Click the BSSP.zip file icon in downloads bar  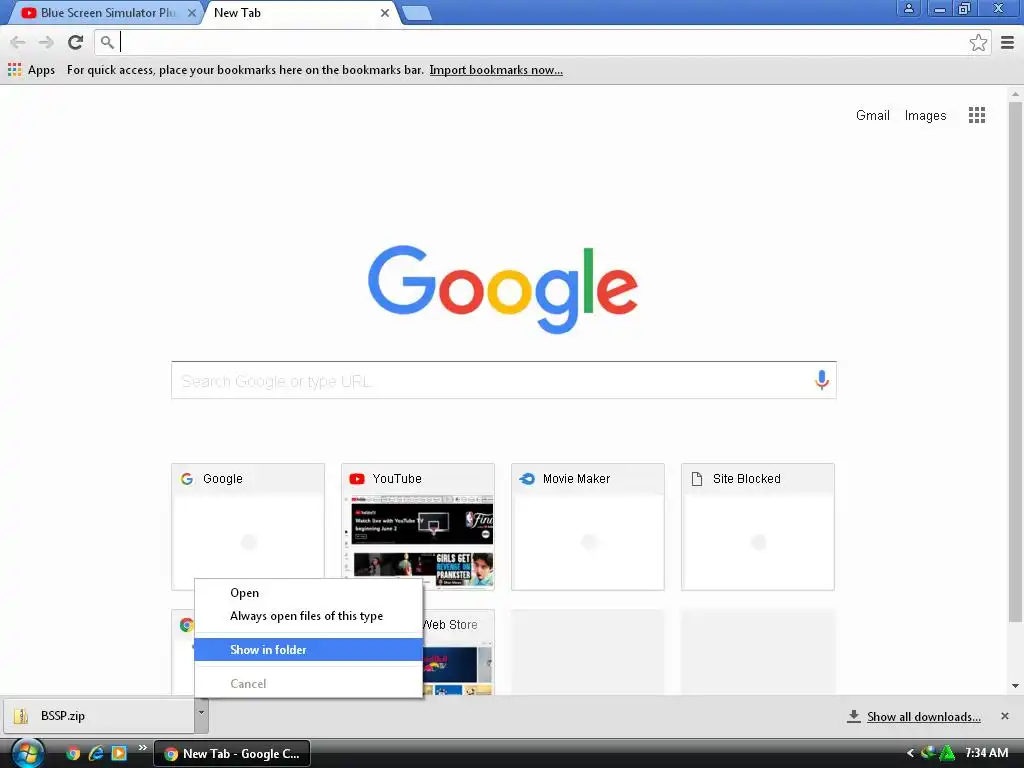tap(22, 716)
